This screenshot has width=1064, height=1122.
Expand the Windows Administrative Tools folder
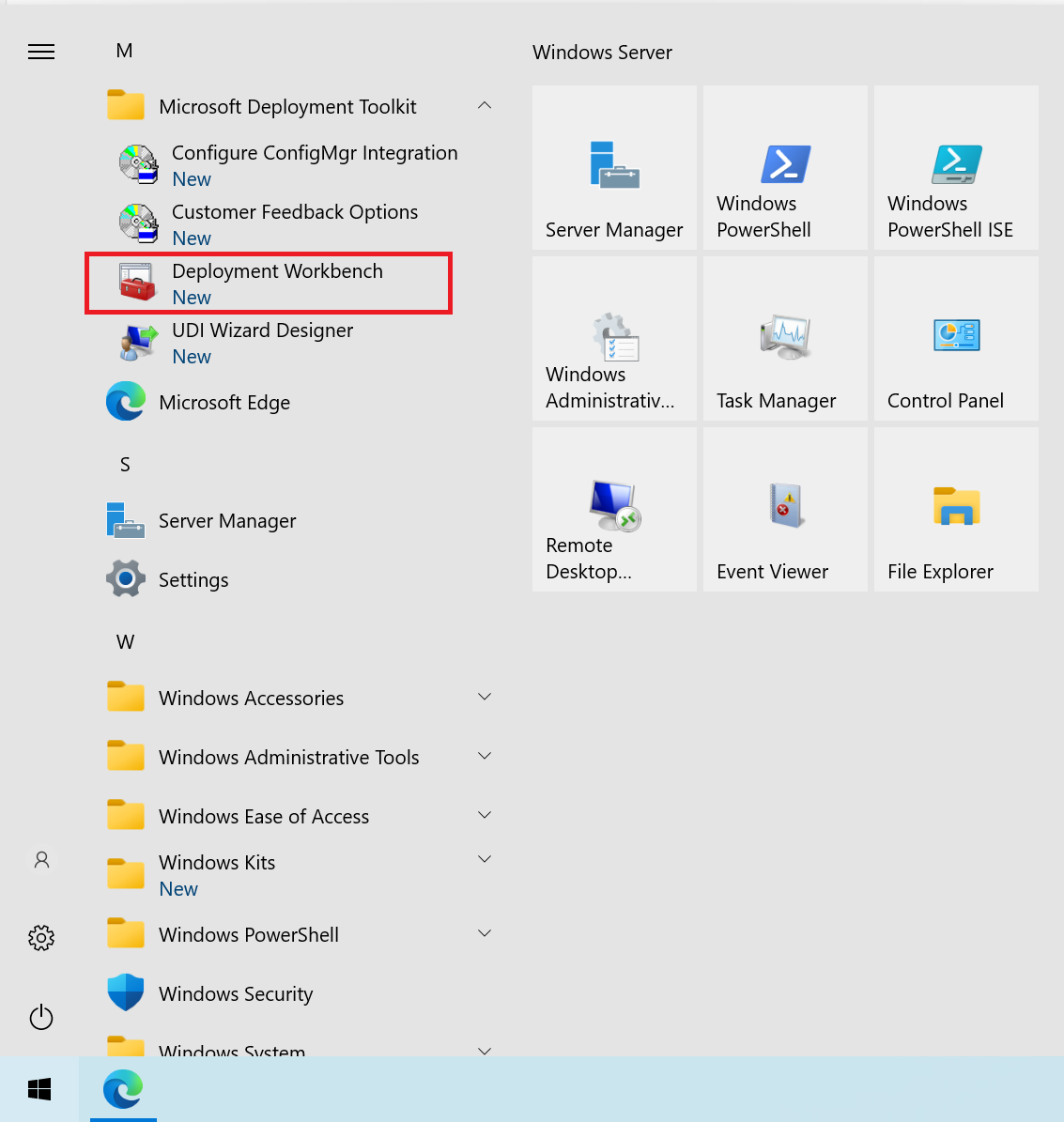[485, 756]
